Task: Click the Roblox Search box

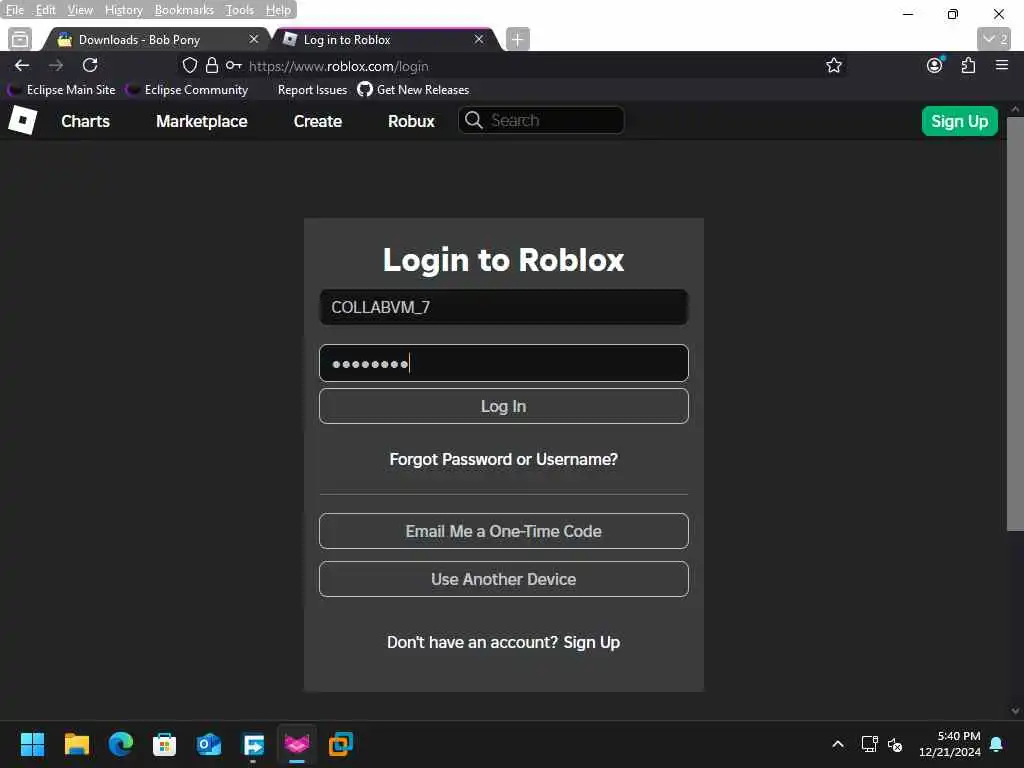Action: point(541,120)
